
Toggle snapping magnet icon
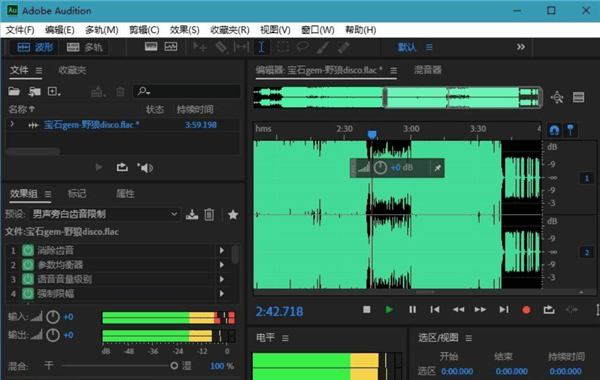click(554, 130)
